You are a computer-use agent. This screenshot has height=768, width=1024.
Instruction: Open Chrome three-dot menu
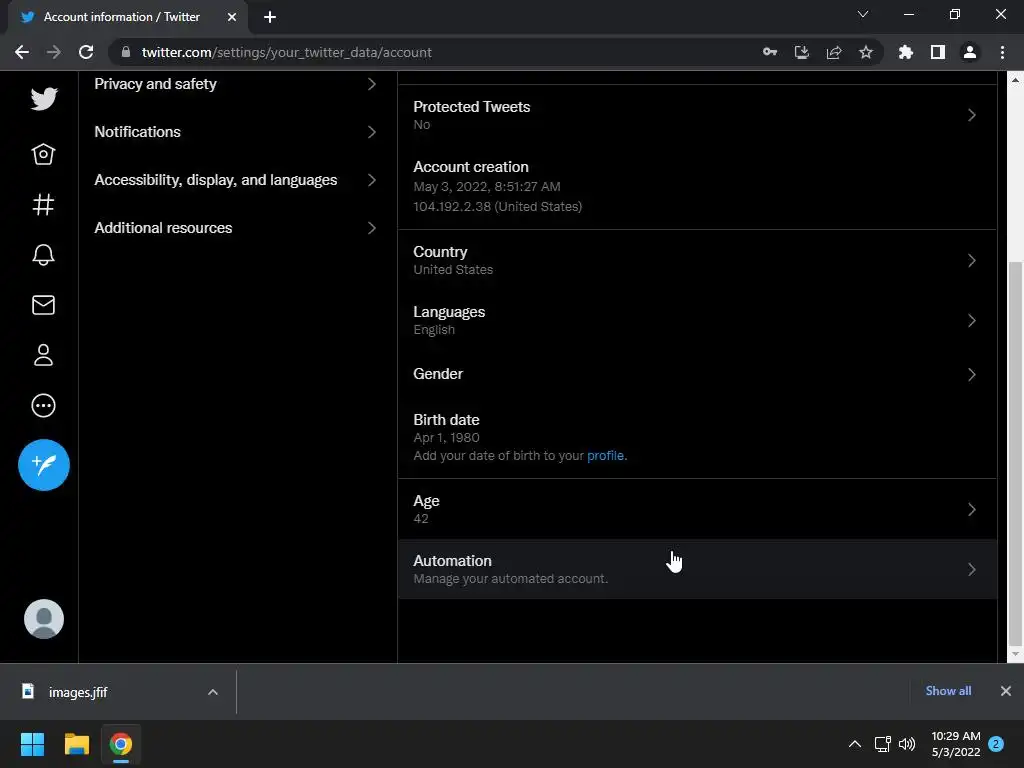click(1002, 52)
